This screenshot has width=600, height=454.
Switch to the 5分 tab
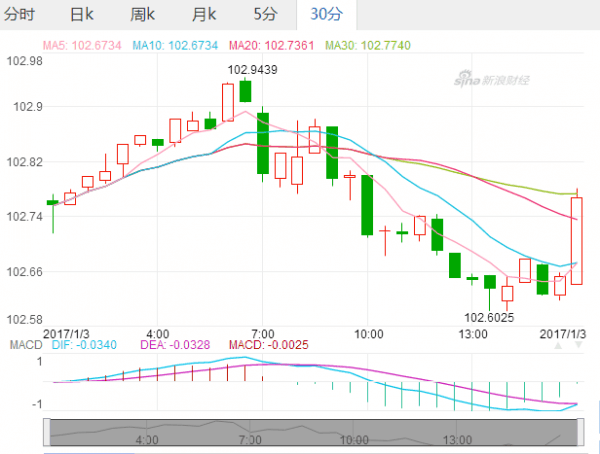tap(265, 15)
